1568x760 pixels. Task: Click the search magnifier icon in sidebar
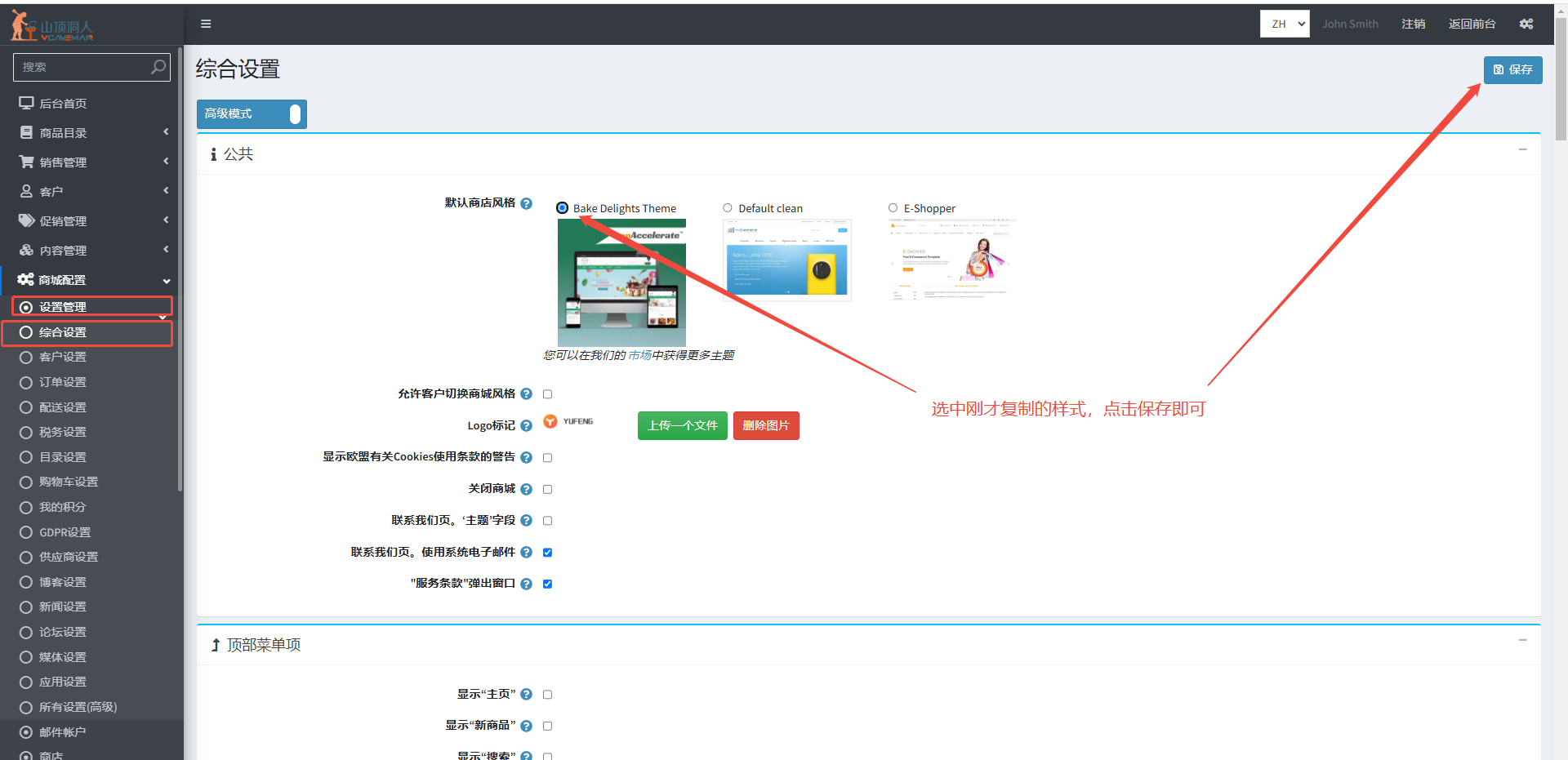coord(158,67)
